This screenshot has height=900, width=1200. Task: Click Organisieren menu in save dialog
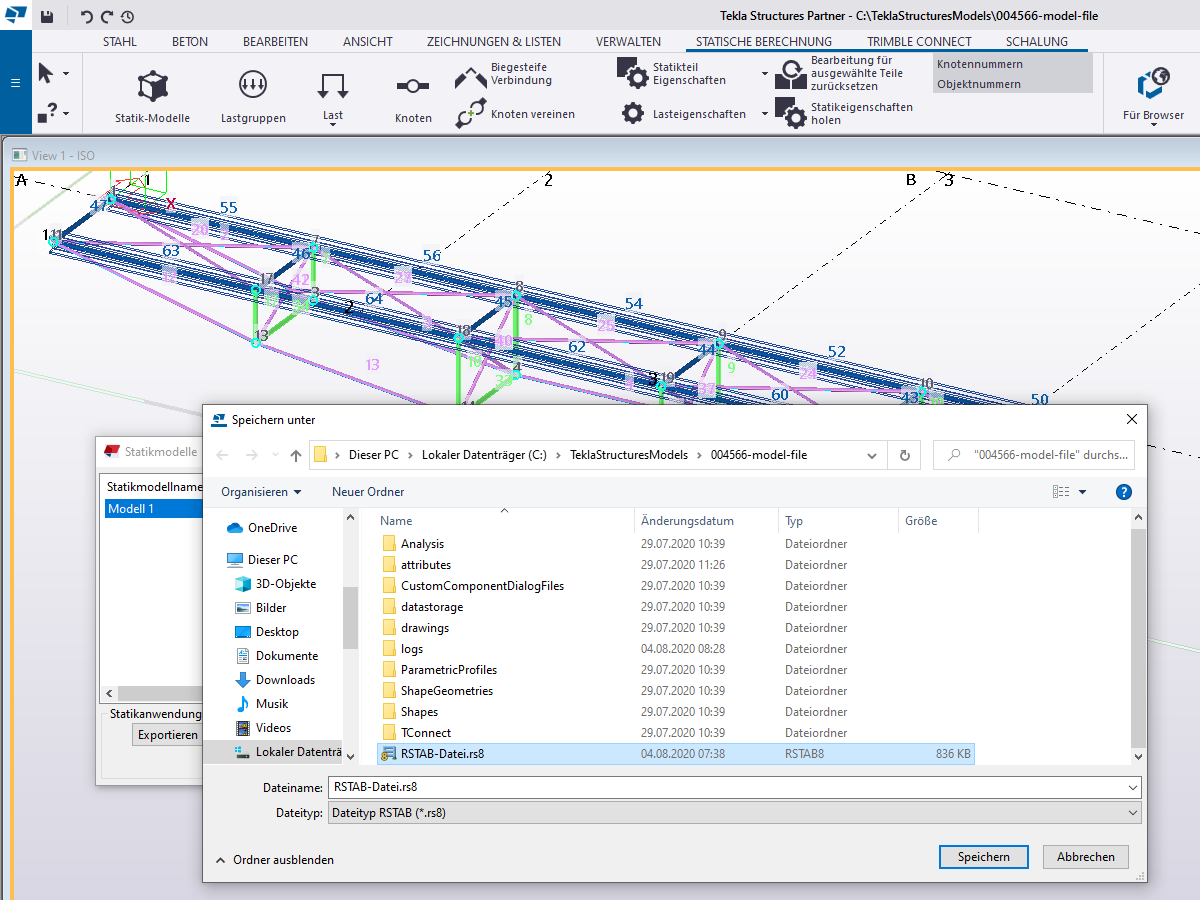261,492
